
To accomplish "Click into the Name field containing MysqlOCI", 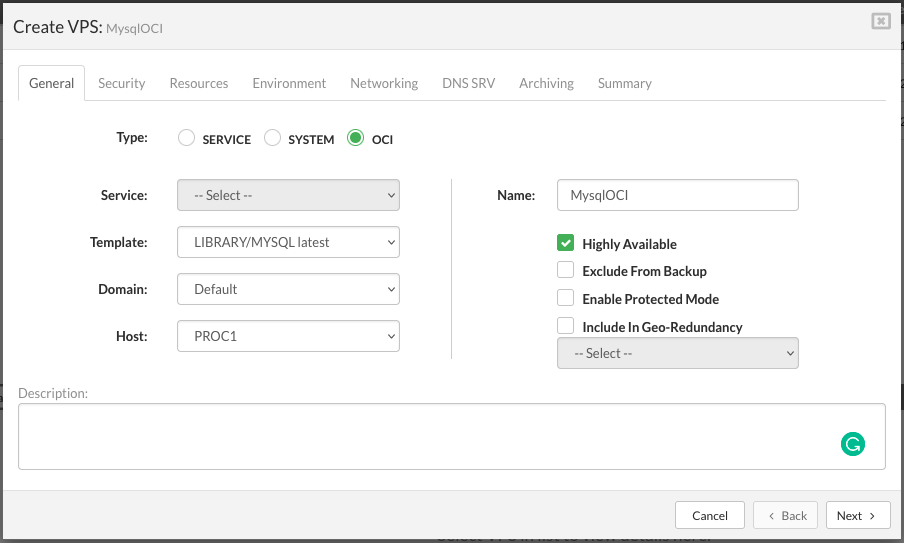I will pyautogui.click(x=677, y=195).
